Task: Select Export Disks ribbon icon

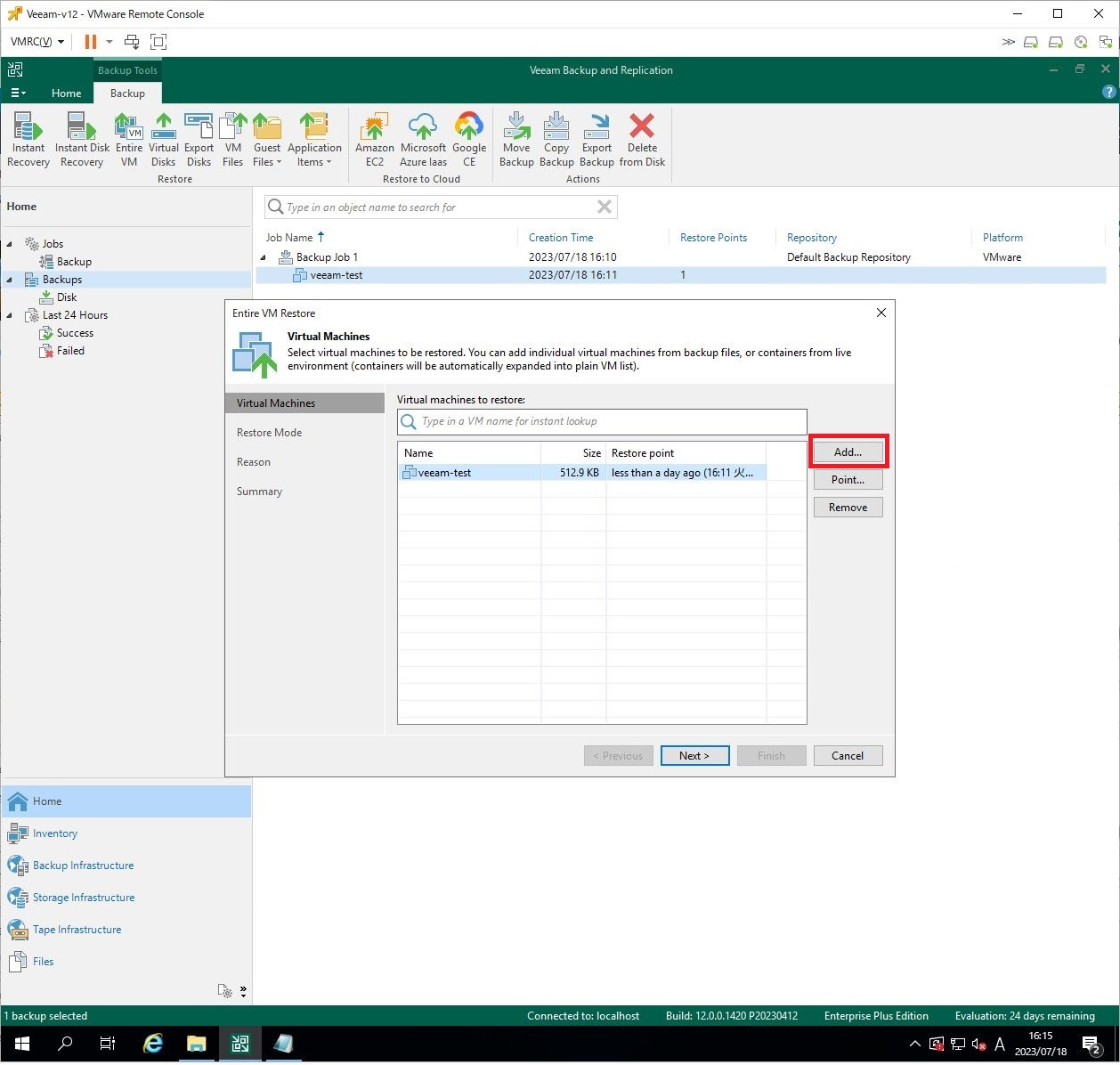Action: click(199, 140)
